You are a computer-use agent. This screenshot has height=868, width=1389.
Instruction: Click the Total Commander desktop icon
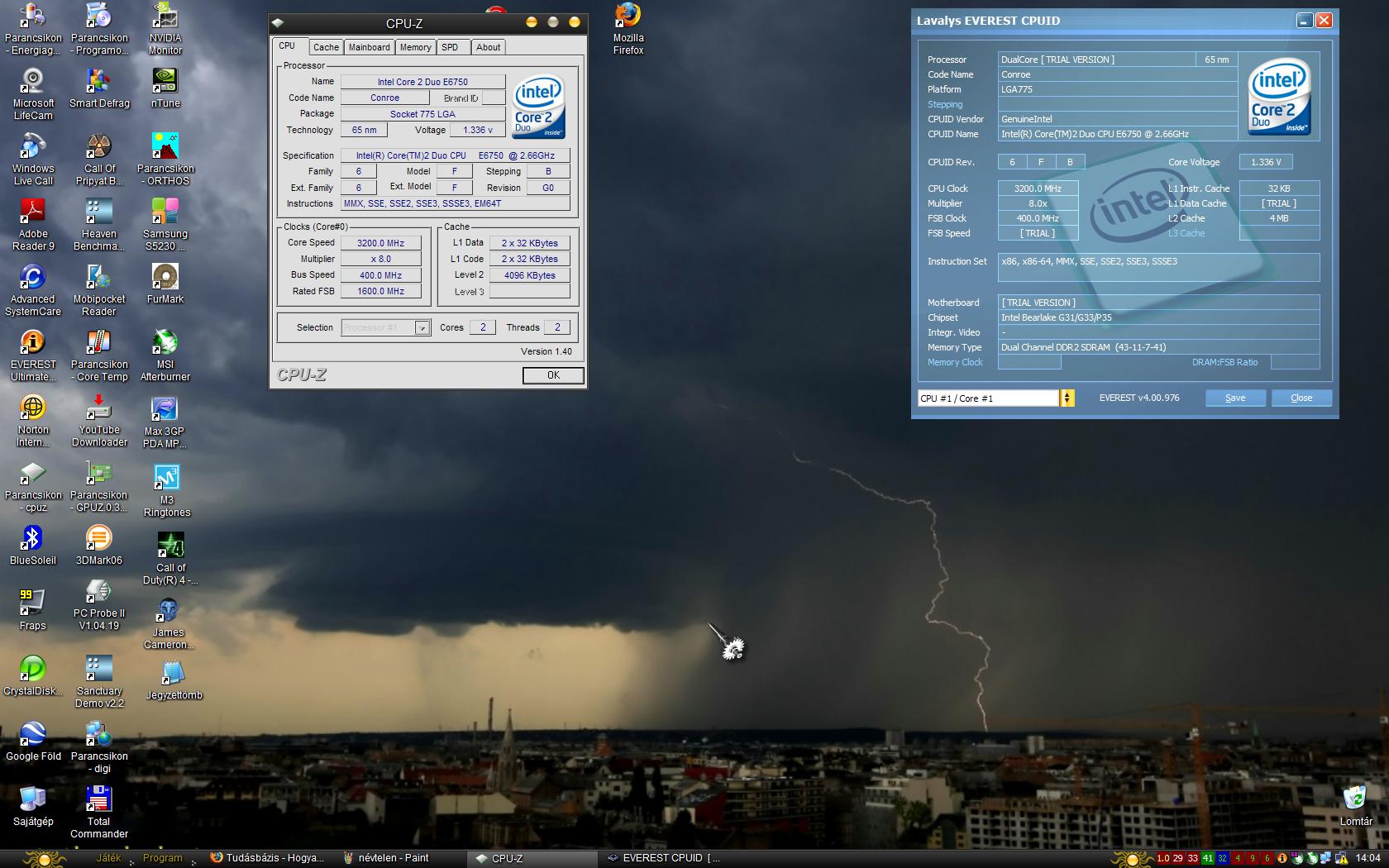99,813
